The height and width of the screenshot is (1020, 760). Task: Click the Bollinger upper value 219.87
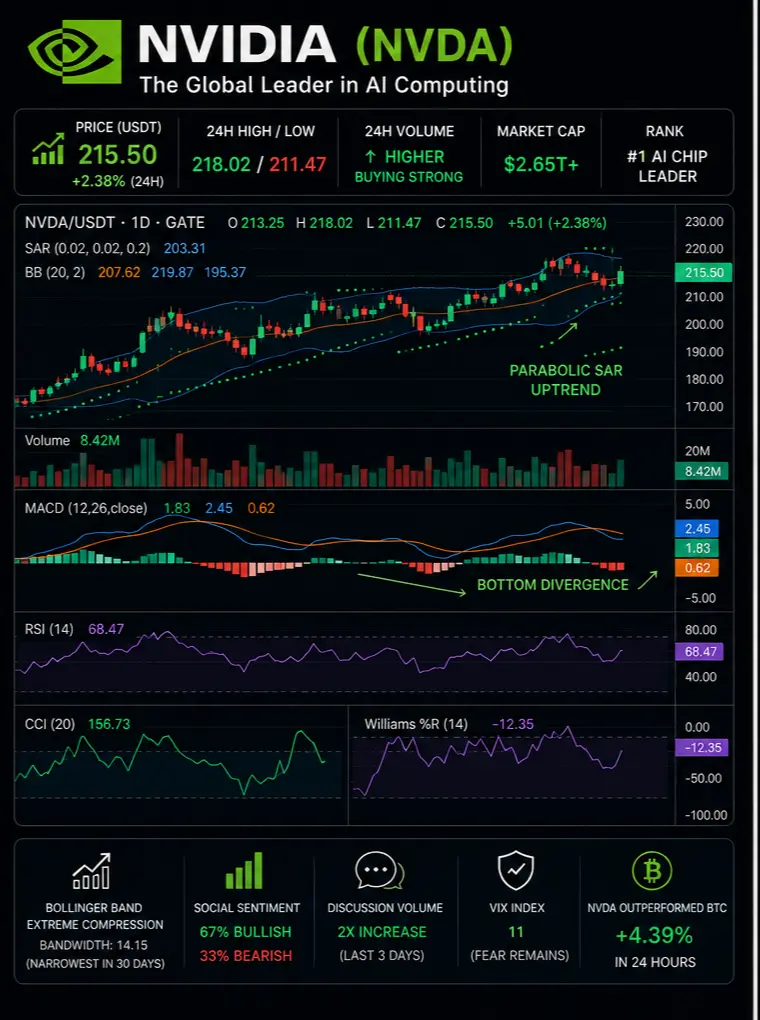click(172, 273)
